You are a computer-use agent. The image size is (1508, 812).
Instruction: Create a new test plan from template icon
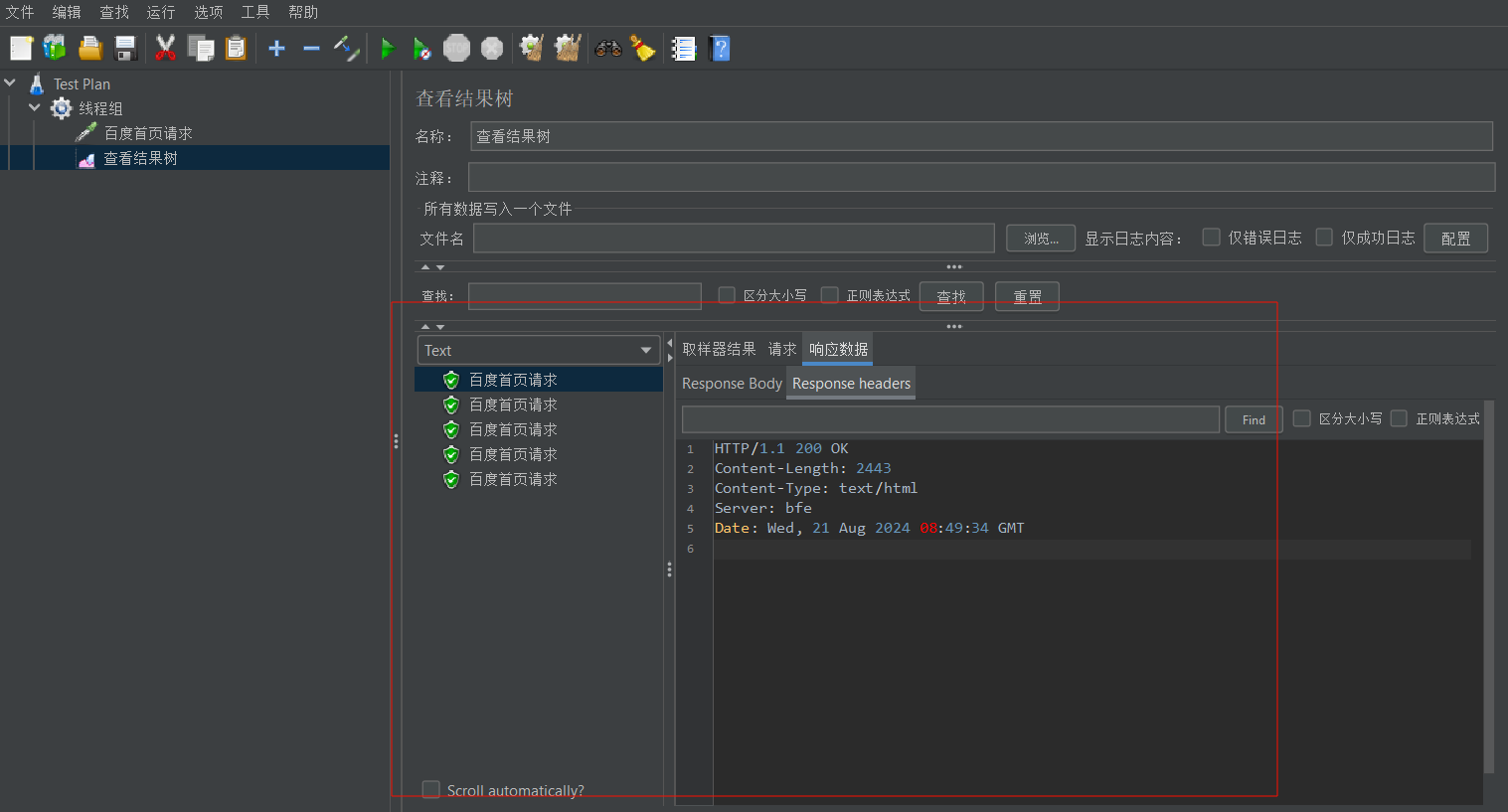[54, 48]
